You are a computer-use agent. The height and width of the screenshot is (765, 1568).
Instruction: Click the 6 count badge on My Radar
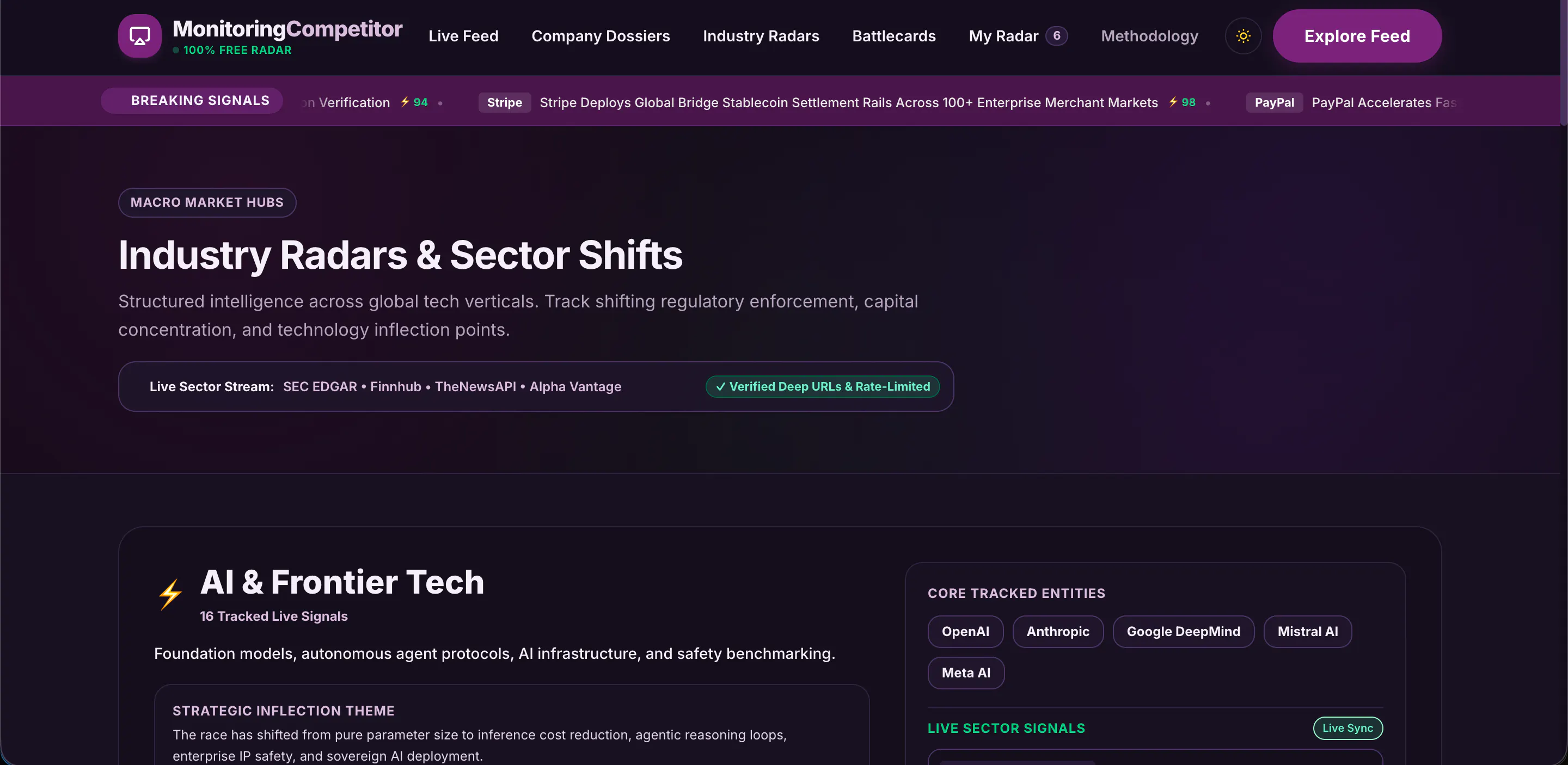1056,36
